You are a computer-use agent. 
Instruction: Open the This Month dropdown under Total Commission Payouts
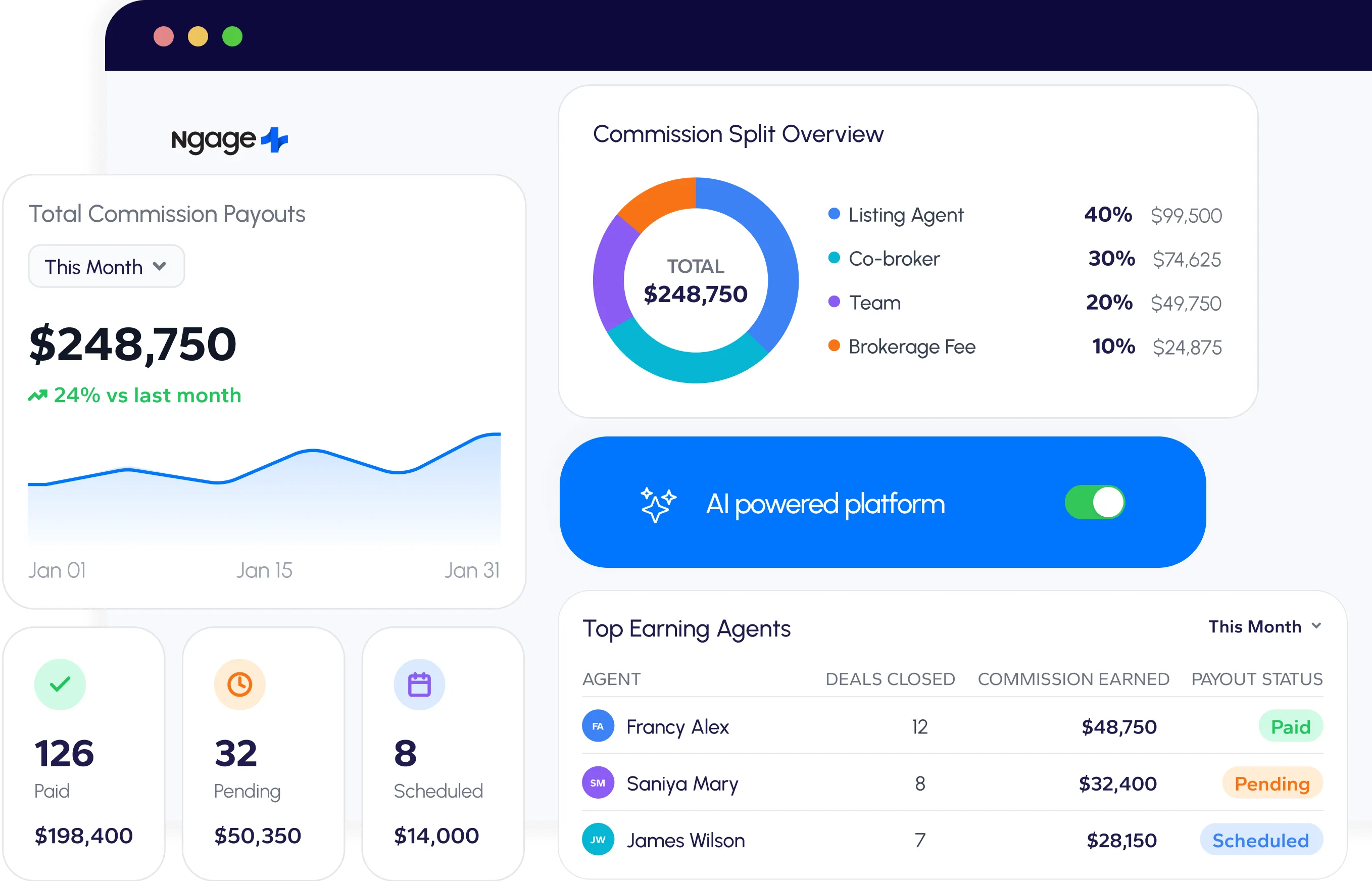click(107, 266)
